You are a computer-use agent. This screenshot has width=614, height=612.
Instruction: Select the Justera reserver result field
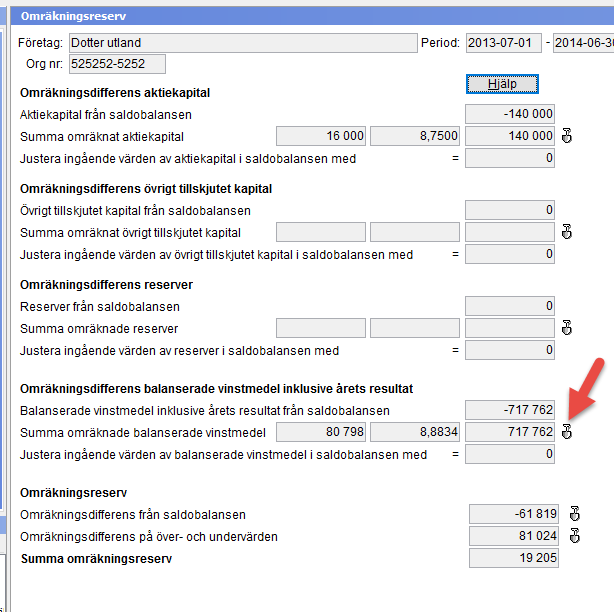click(510, 350)
